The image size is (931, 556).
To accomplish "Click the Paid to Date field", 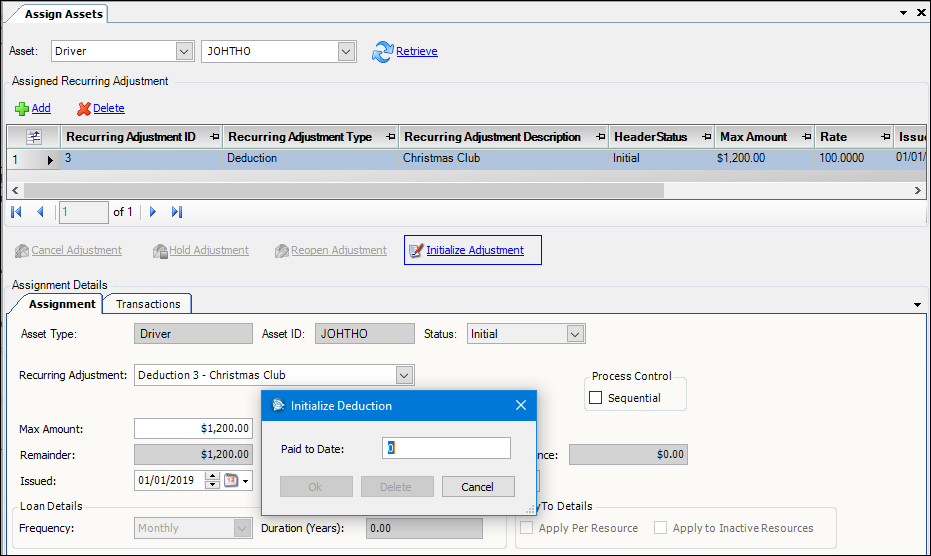I will click(x=446, y=449).
